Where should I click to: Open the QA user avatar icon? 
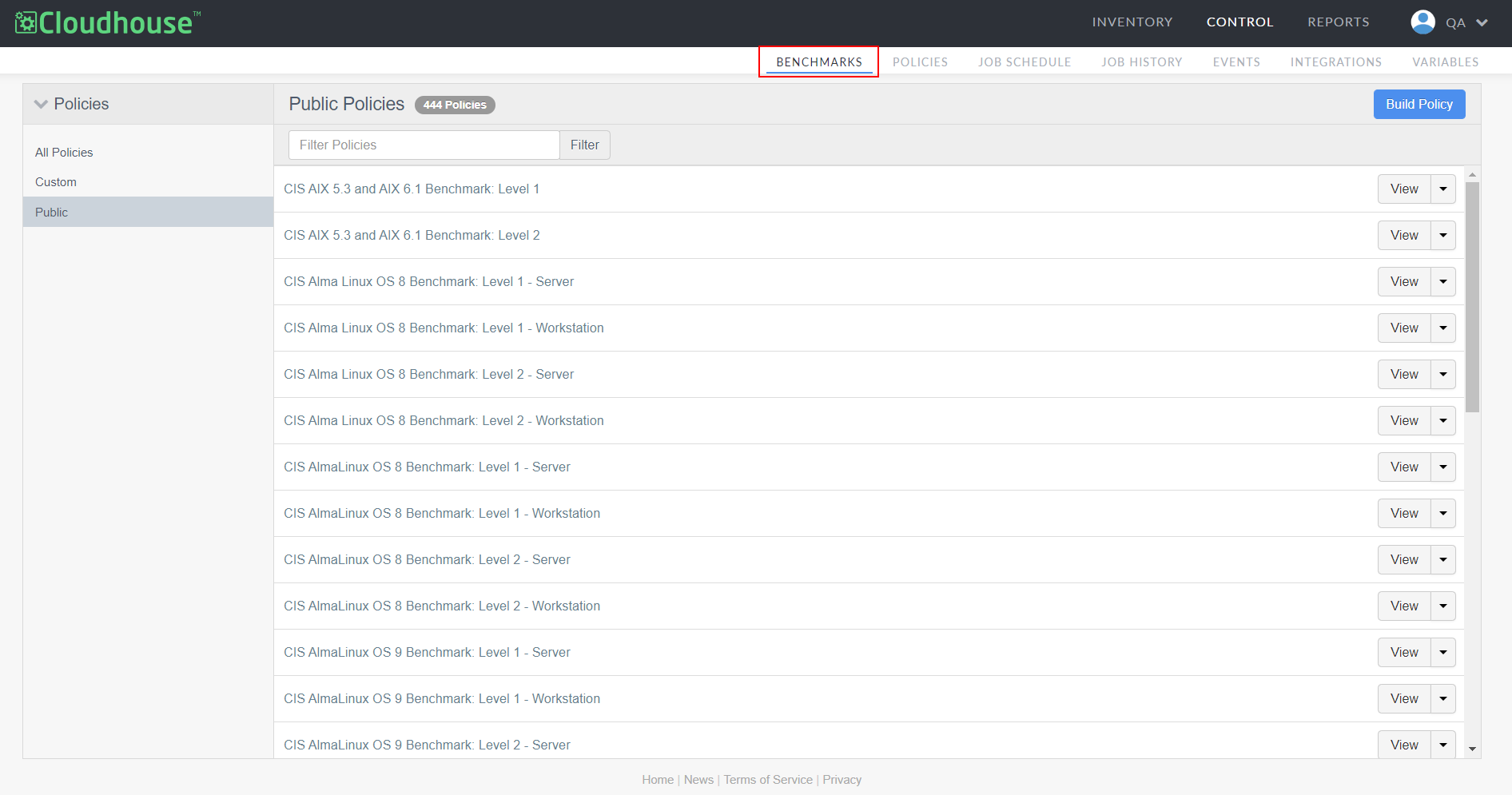[1422, 22]
